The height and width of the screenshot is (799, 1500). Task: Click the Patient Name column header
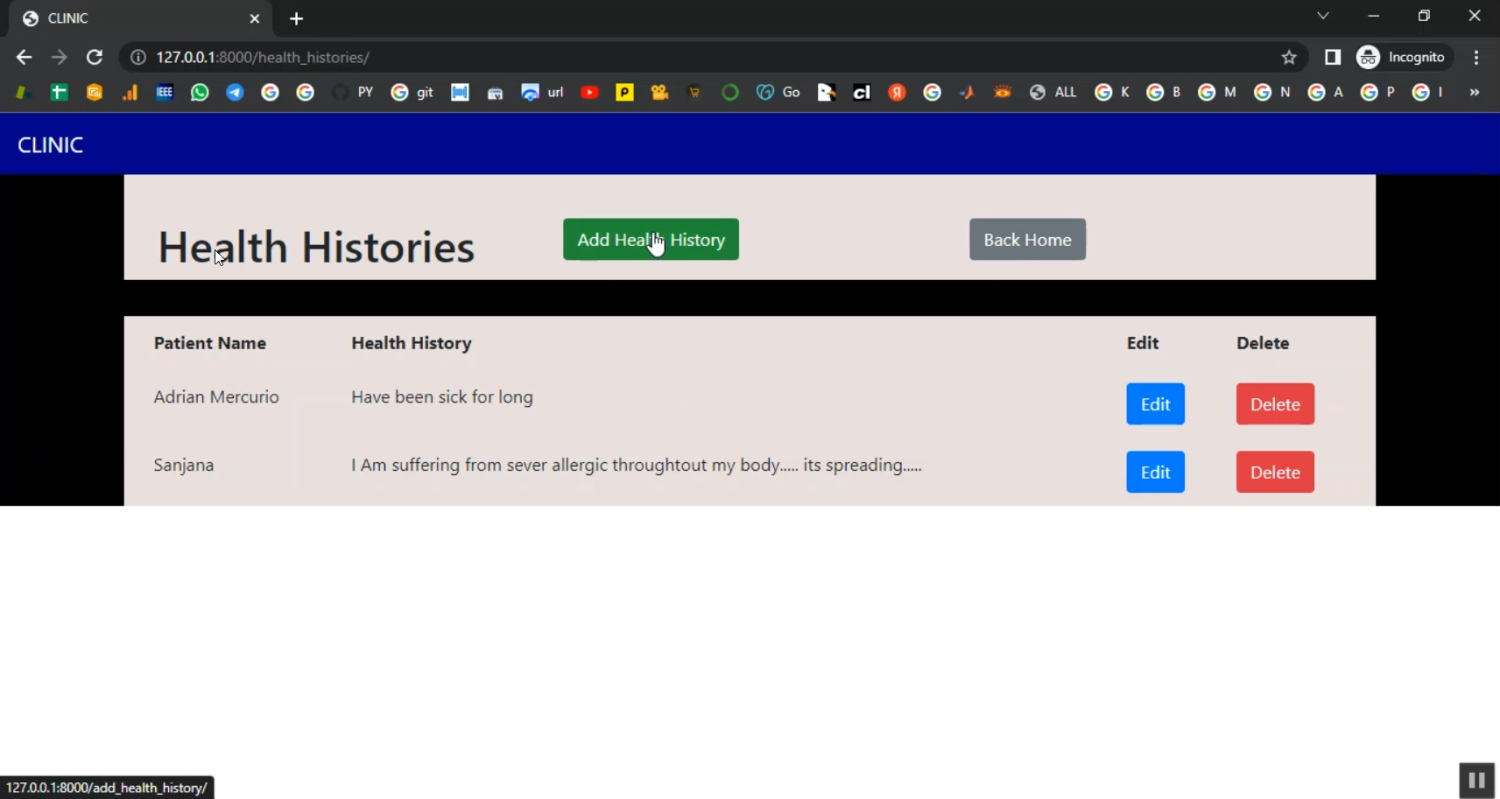click(x=210, y=343)
